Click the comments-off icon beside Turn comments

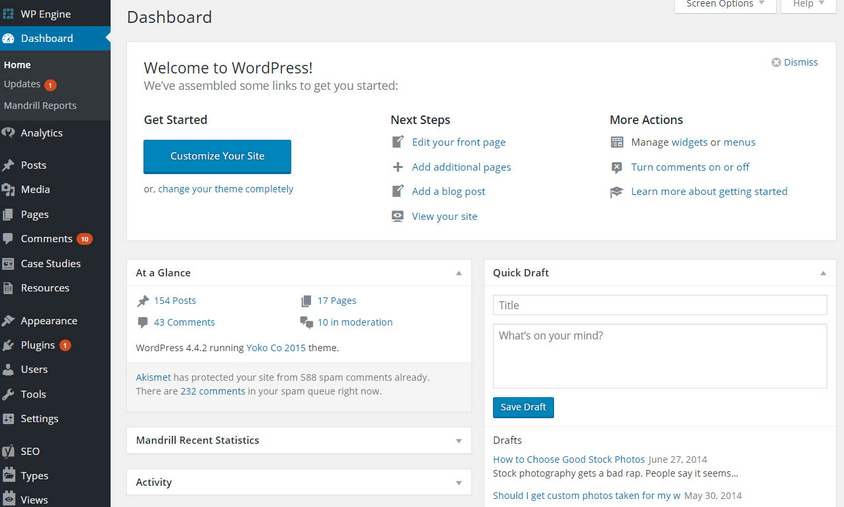617,167
